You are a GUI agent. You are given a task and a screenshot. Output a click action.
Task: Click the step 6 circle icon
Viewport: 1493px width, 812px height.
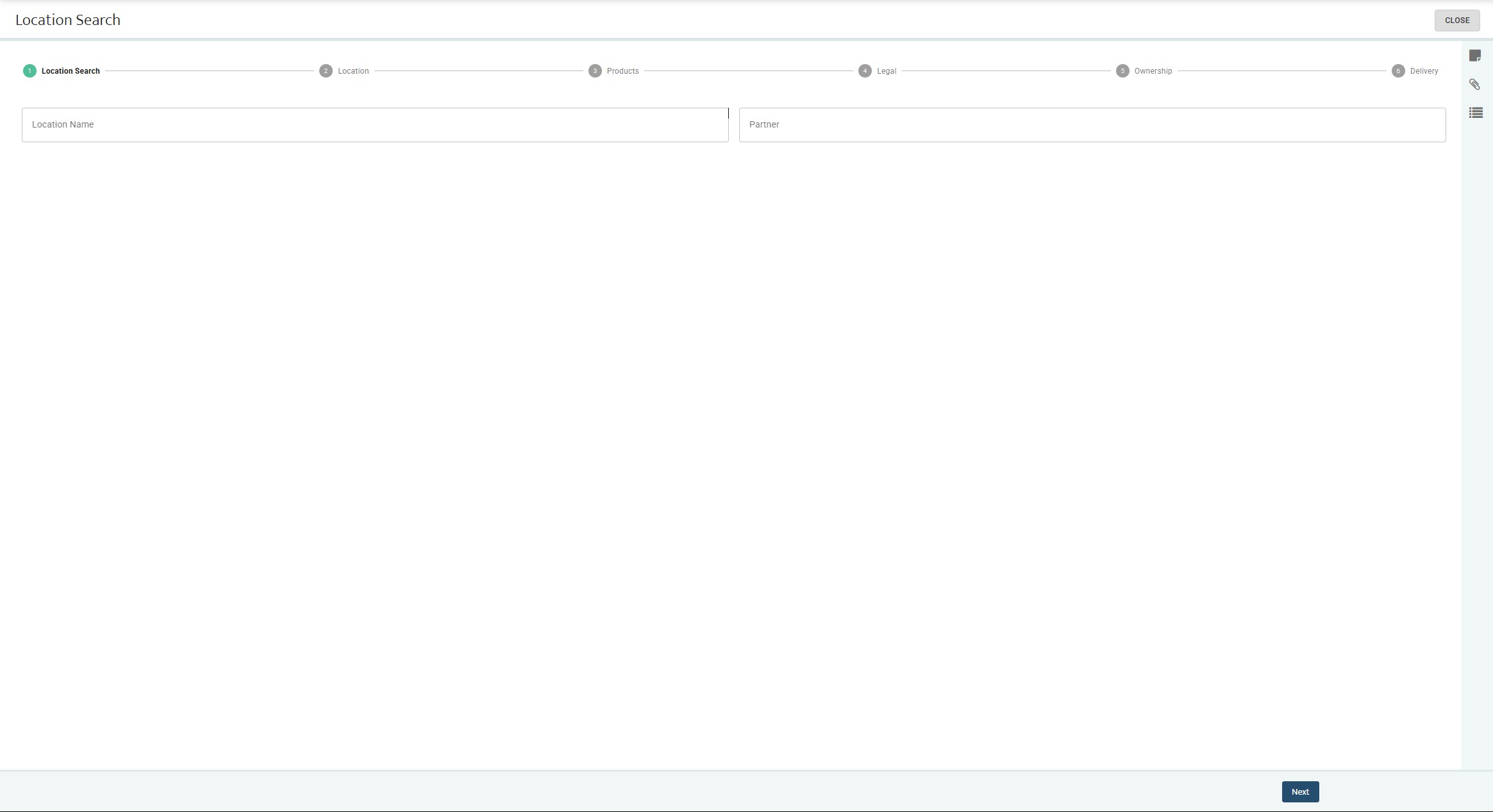(x=1398, y=71)
